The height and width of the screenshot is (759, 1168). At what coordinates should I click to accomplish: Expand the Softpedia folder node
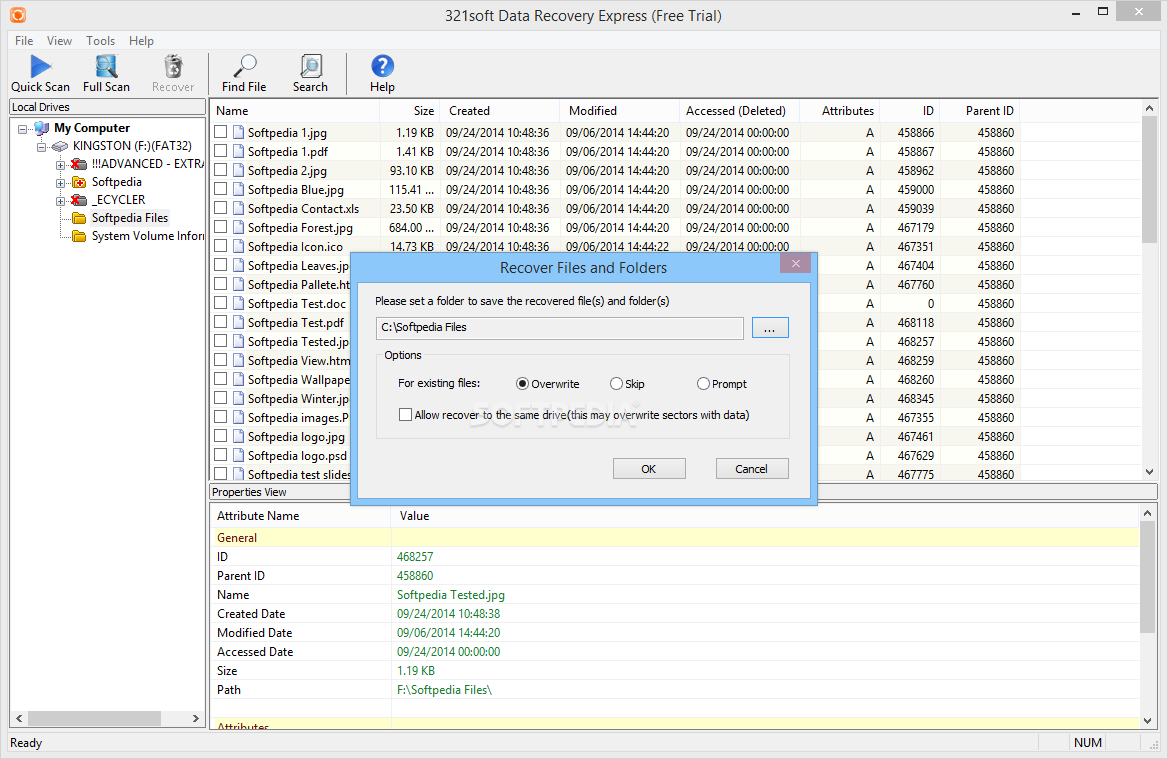tap(60, 182)
